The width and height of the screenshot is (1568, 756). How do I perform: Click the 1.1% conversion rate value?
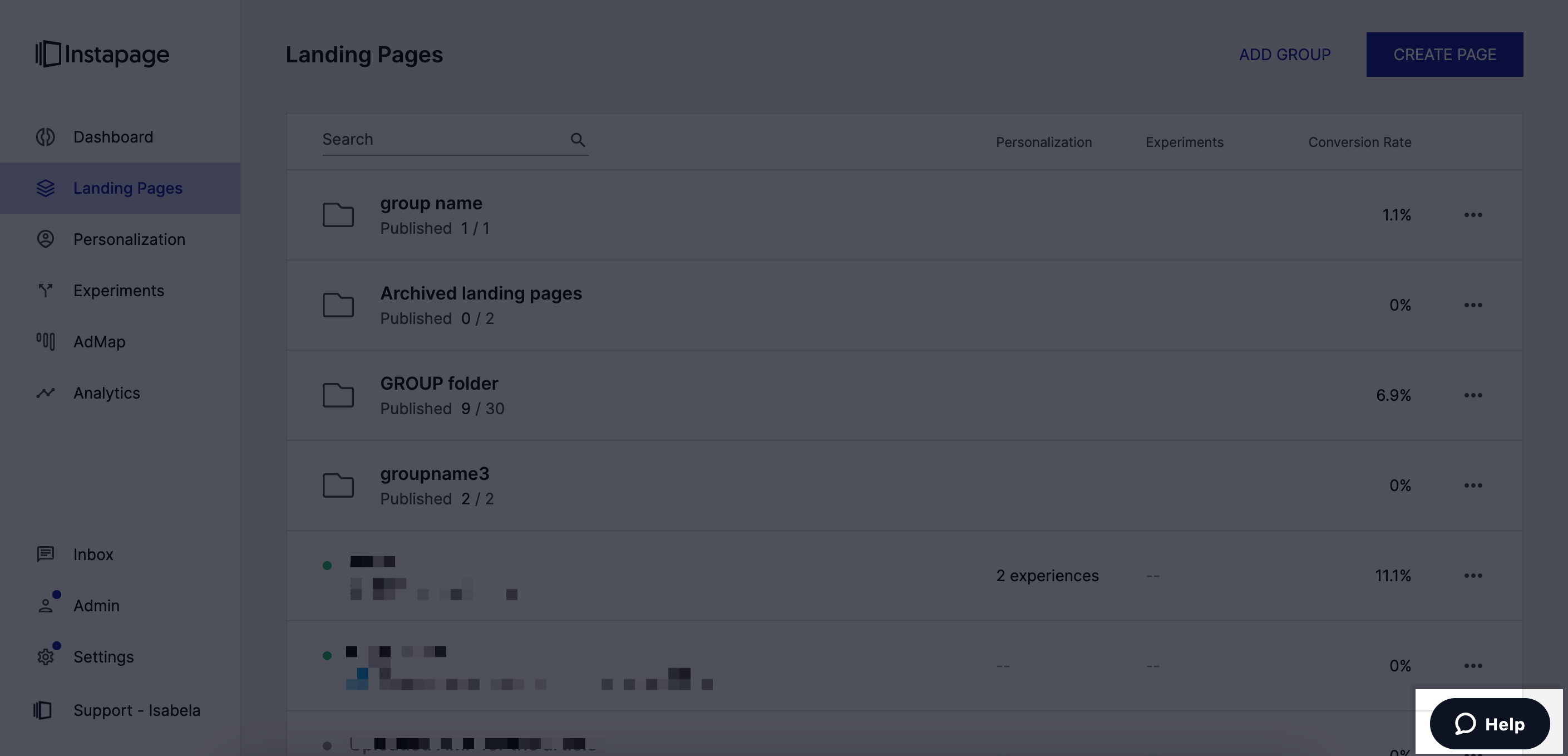(1397, 215)
